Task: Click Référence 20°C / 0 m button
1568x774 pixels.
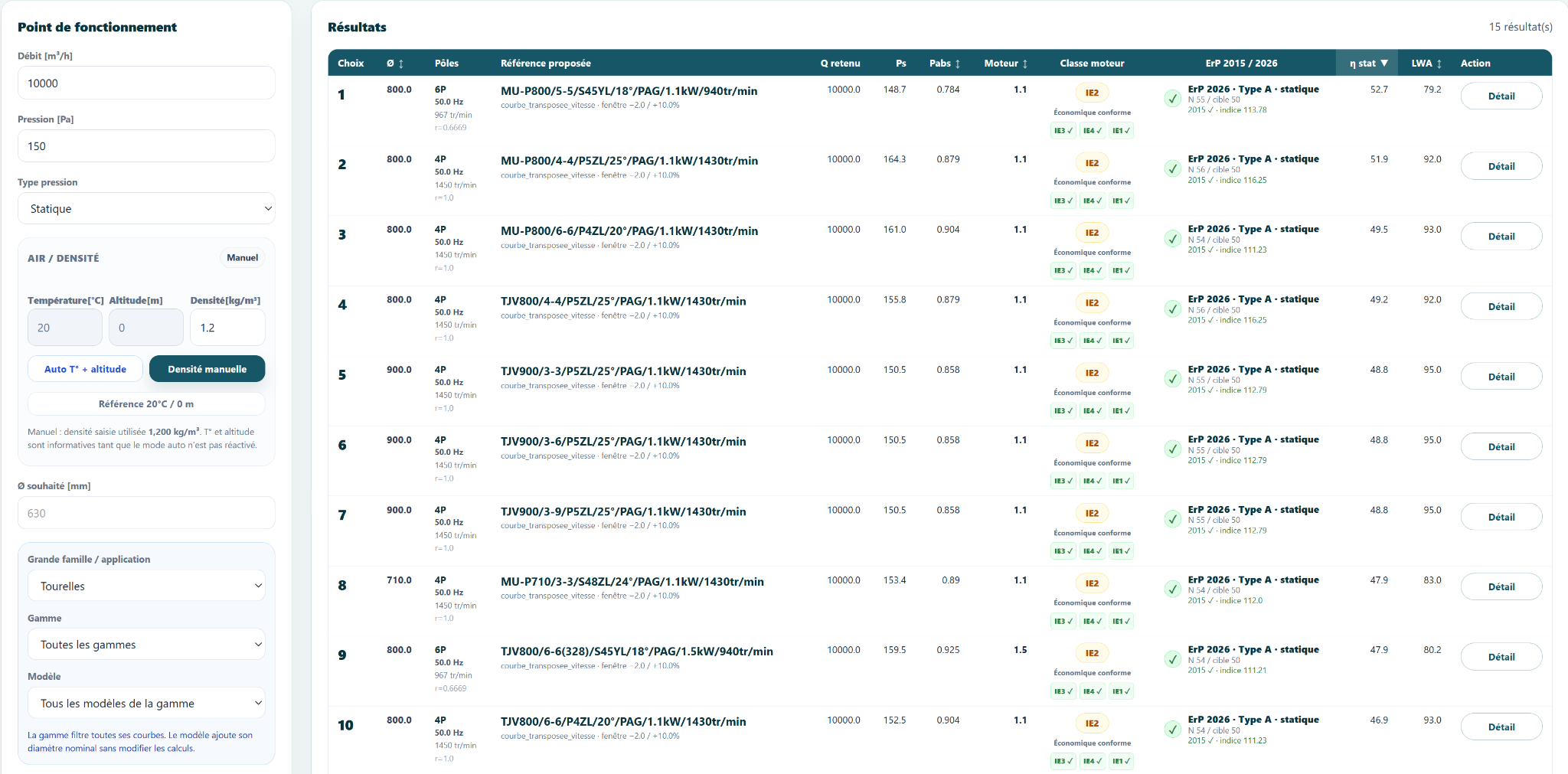Action: click(x=146, y=404)
